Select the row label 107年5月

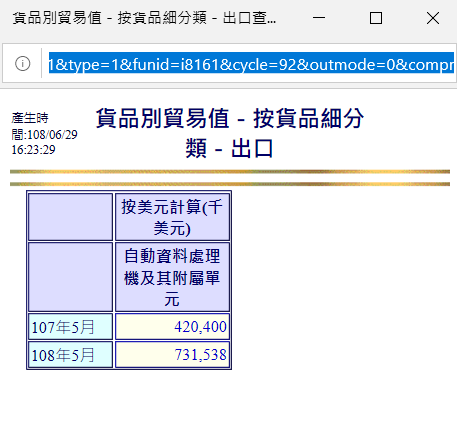pyautogui.click(x=63, y=327)
